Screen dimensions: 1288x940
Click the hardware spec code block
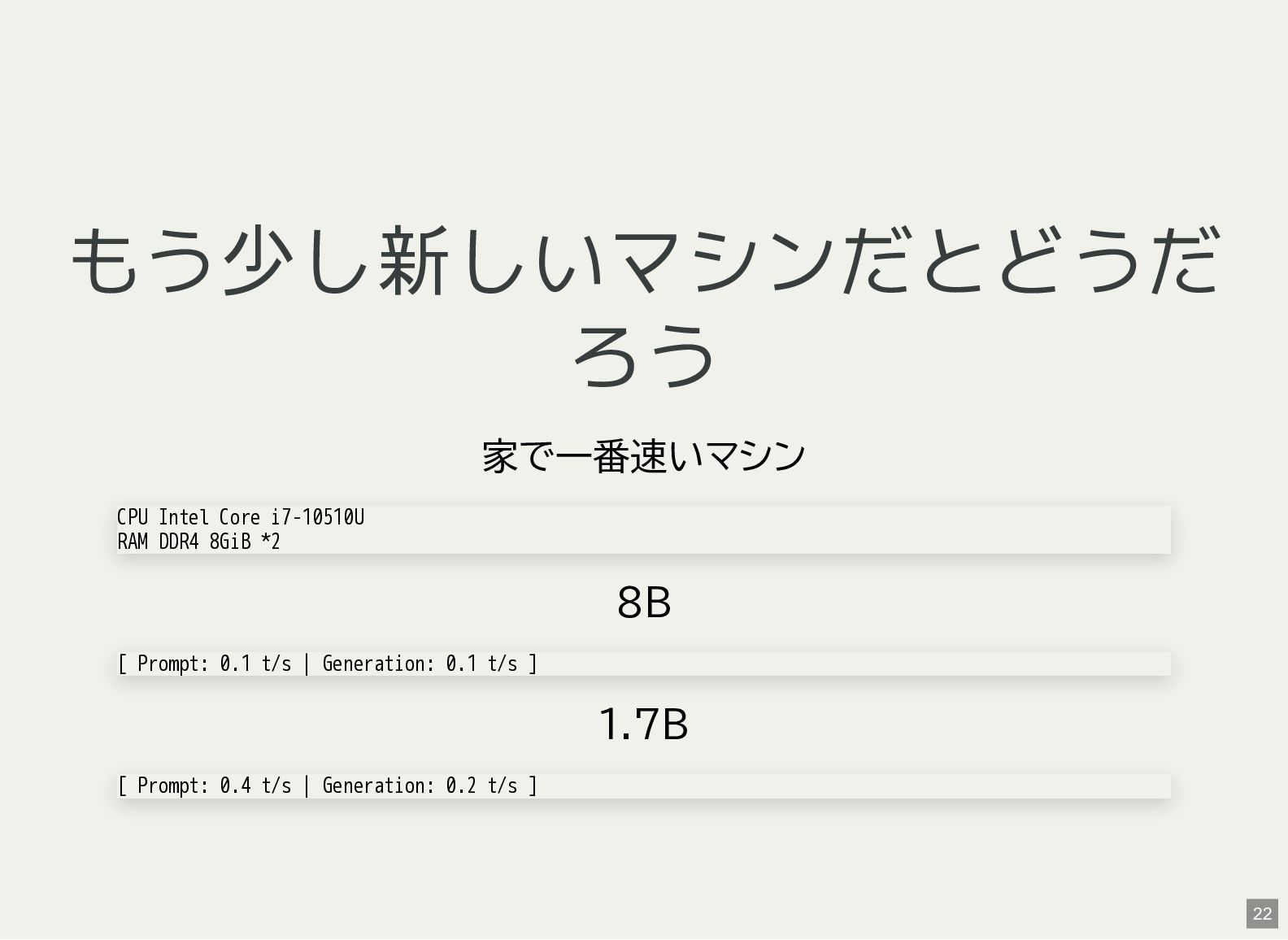pyautogui.click(x=644, y=529)
